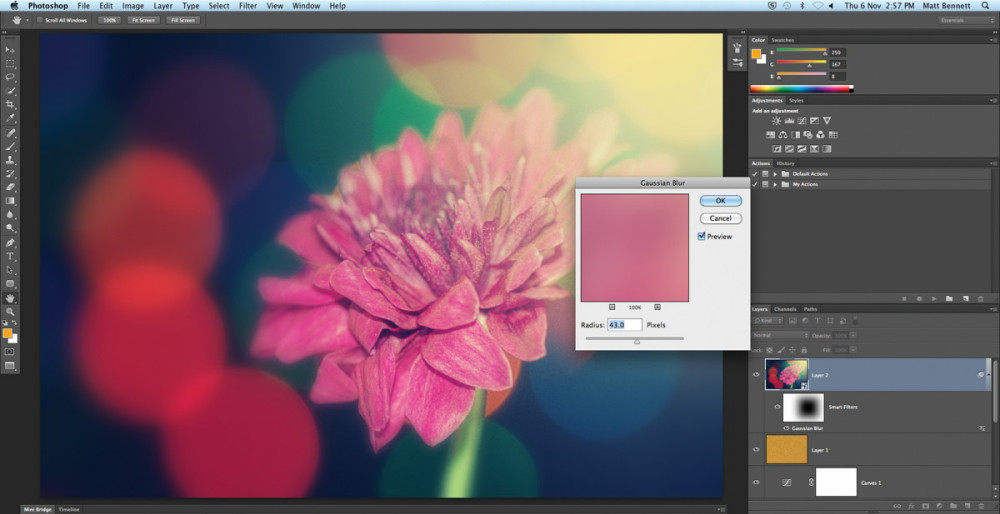Toggle Gaussian Blur filter visibility eye
The image size is (1000, 514).
point(787,429)
